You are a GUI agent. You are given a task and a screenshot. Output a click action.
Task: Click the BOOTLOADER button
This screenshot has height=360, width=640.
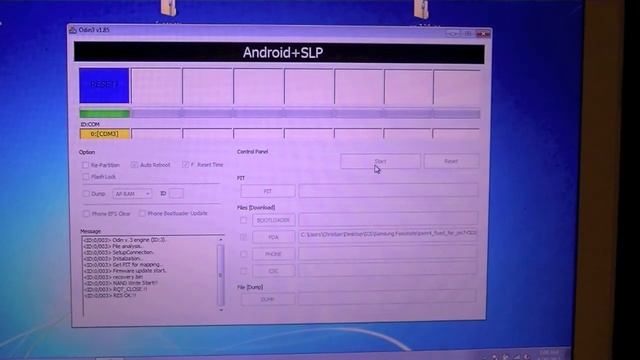[x=273, y=220]
